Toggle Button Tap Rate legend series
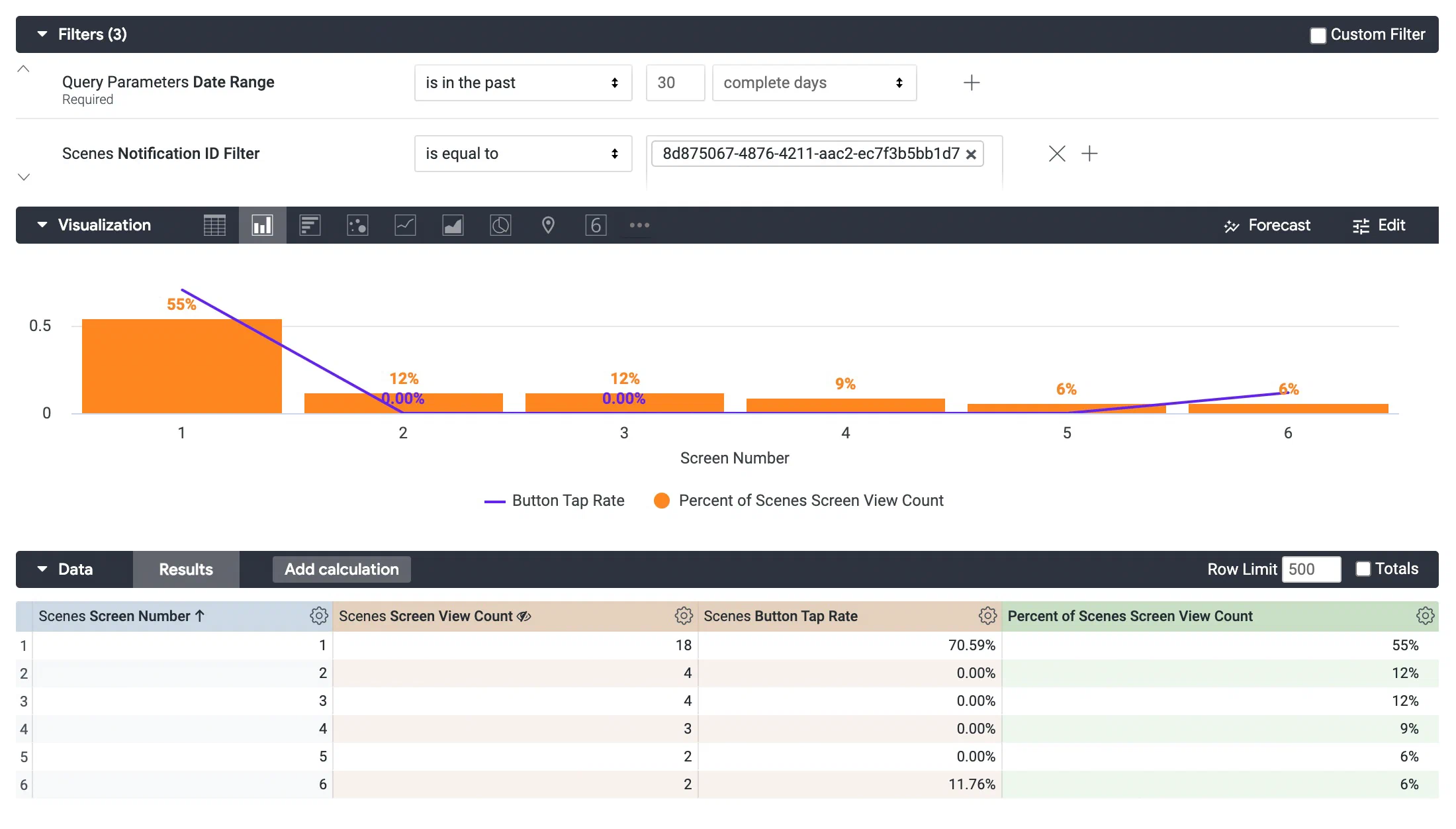This screenshot has height=829, width=1456. coord(567,501)
